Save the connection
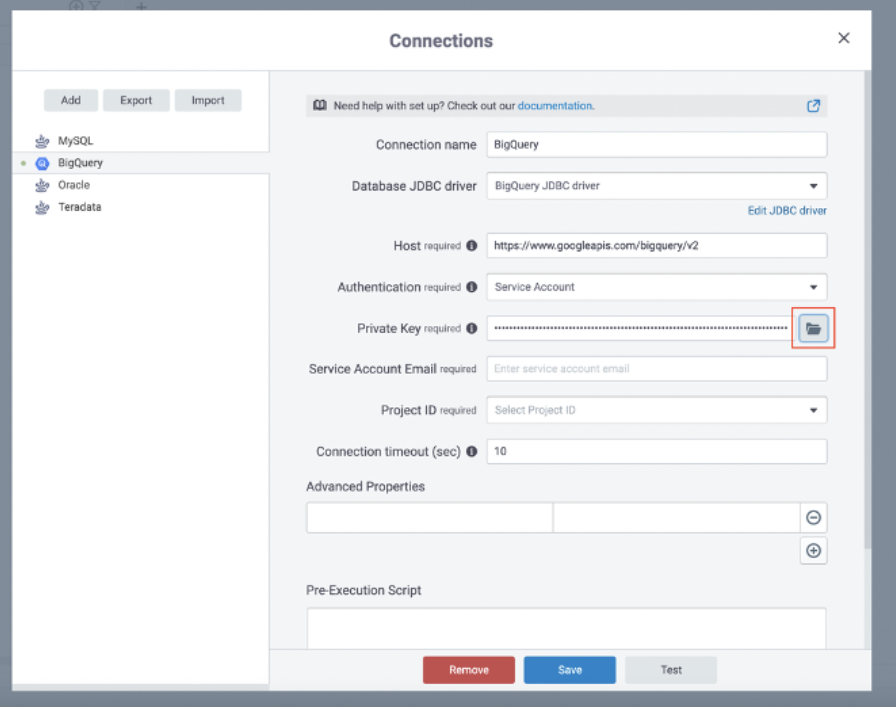Viewport: 896px width, 709px height. [570, 670]
